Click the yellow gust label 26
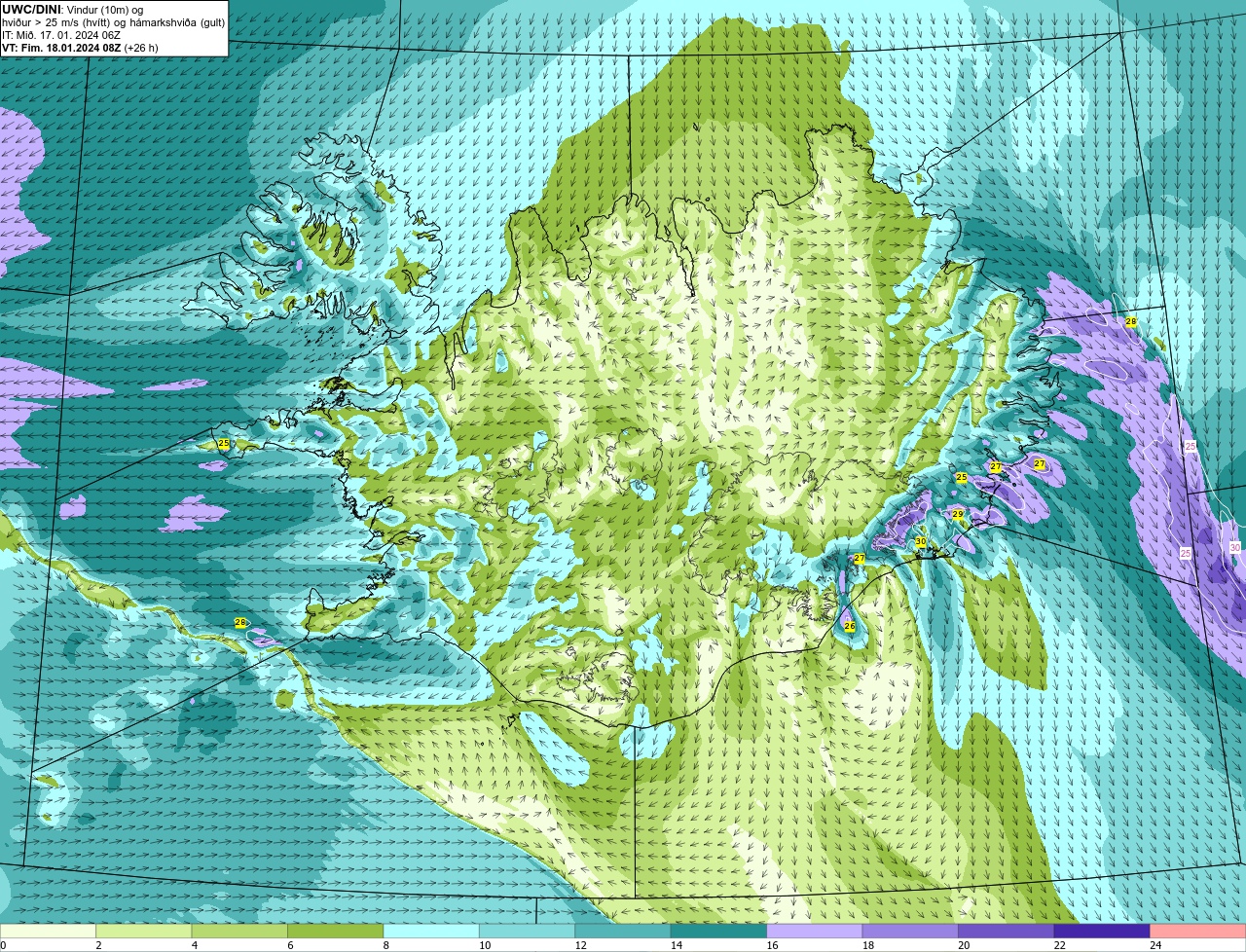Viewport: 1246px width, 952px height. (x=850, y=626)
